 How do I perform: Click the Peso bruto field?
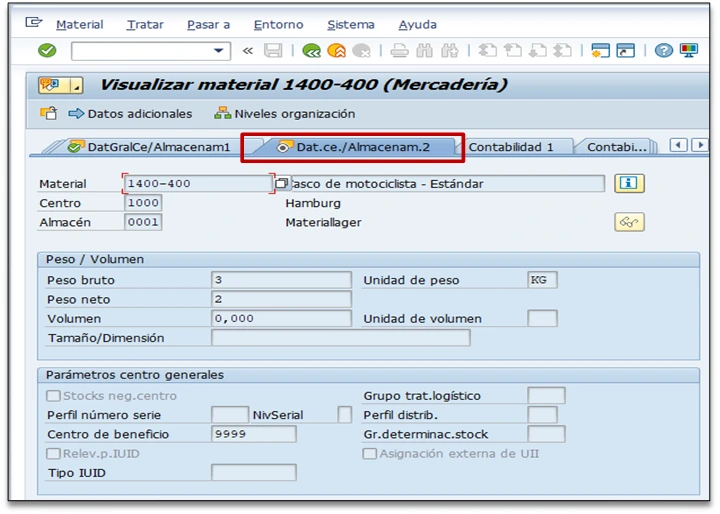tap(281, 280)
